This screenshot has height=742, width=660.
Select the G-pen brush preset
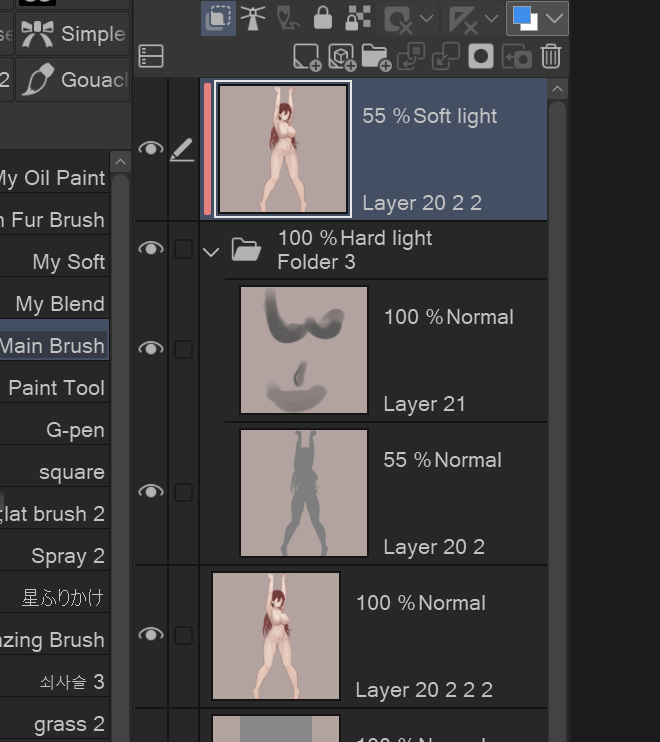coord(75,430)
